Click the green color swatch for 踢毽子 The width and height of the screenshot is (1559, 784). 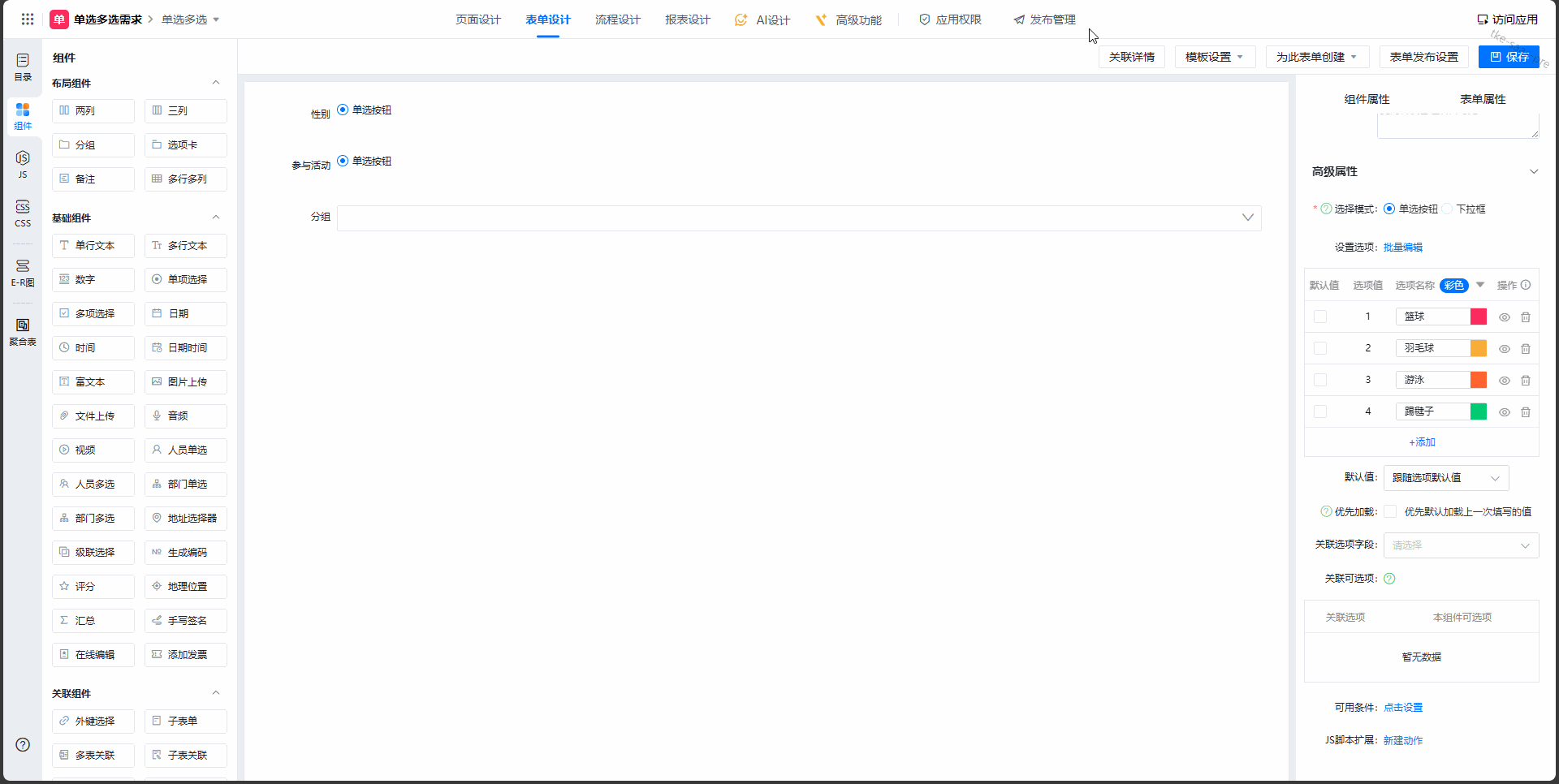1479,411
